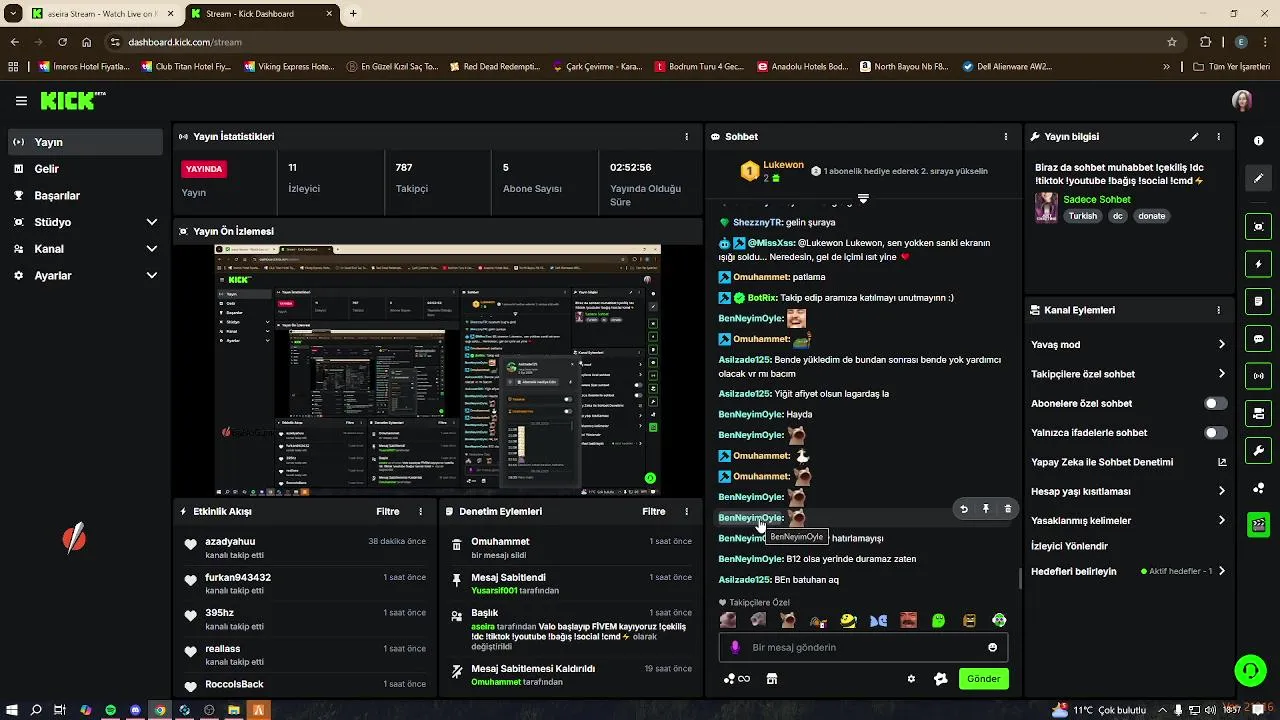Bookmark this page with the star icon
Screen dimensions: 1280x720
pyautogui.click(x=1172, y=42)
